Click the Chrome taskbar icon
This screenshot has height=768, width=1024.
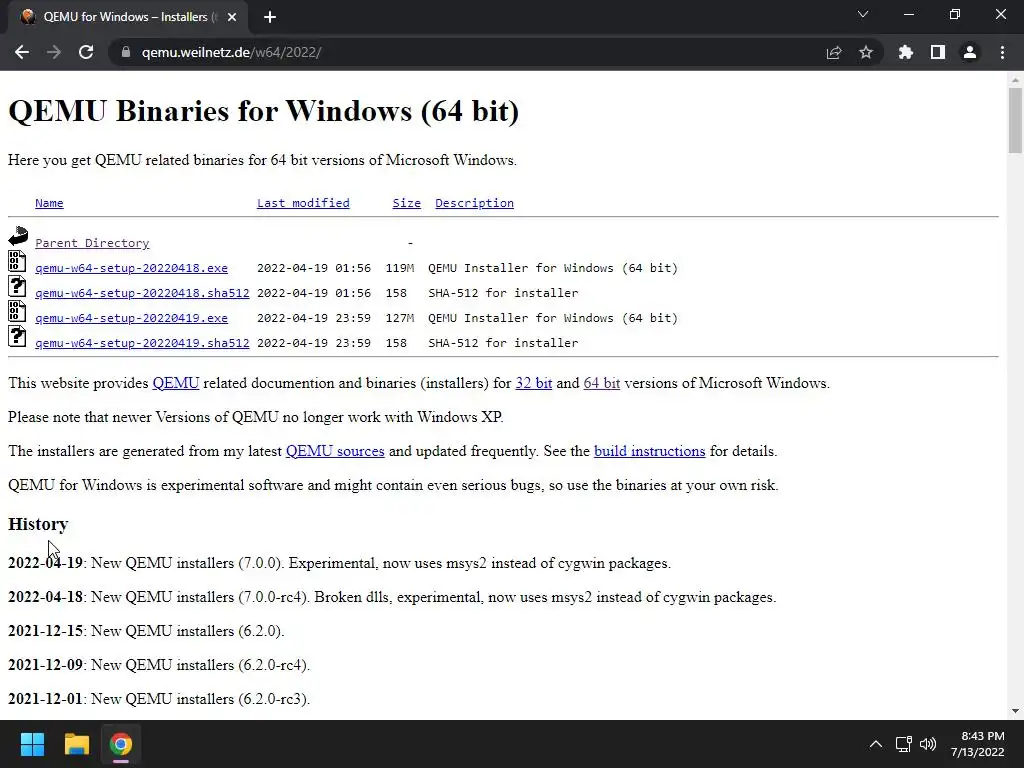tap(121, 744)
